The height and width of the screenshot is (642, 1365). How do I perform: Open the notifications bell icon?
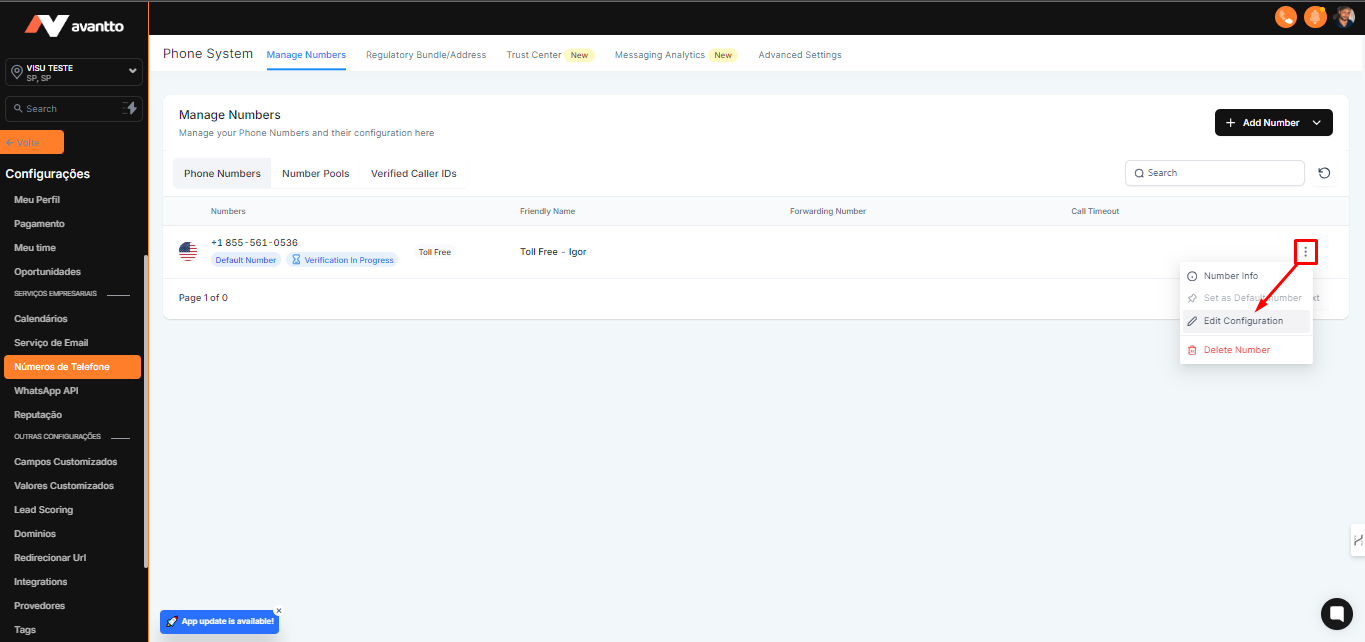(1315, 17)
